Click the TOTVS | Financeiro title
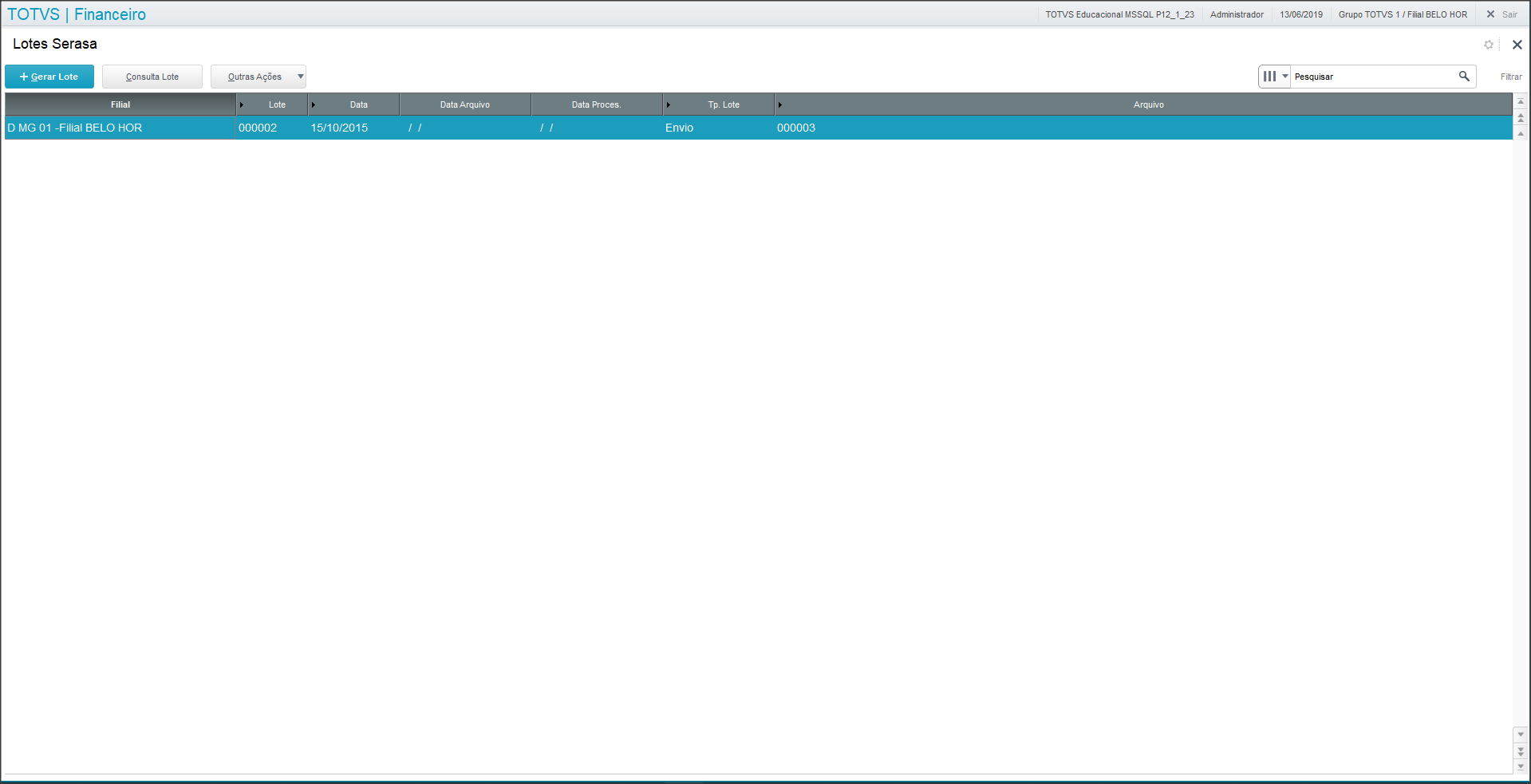The image size is (1531, 784). (77, 14)
